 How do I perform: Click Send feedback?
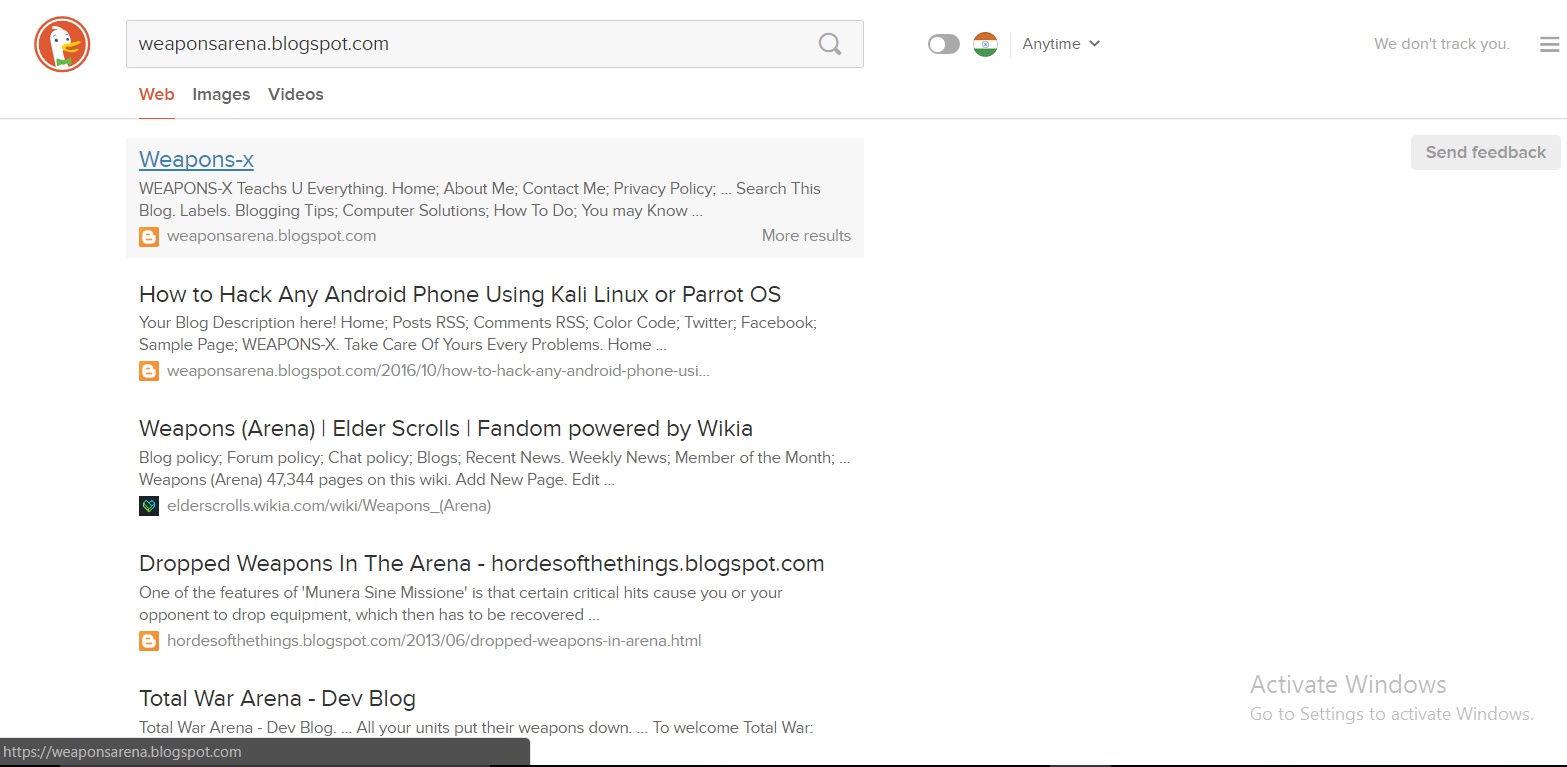(x=1485, y=152)
